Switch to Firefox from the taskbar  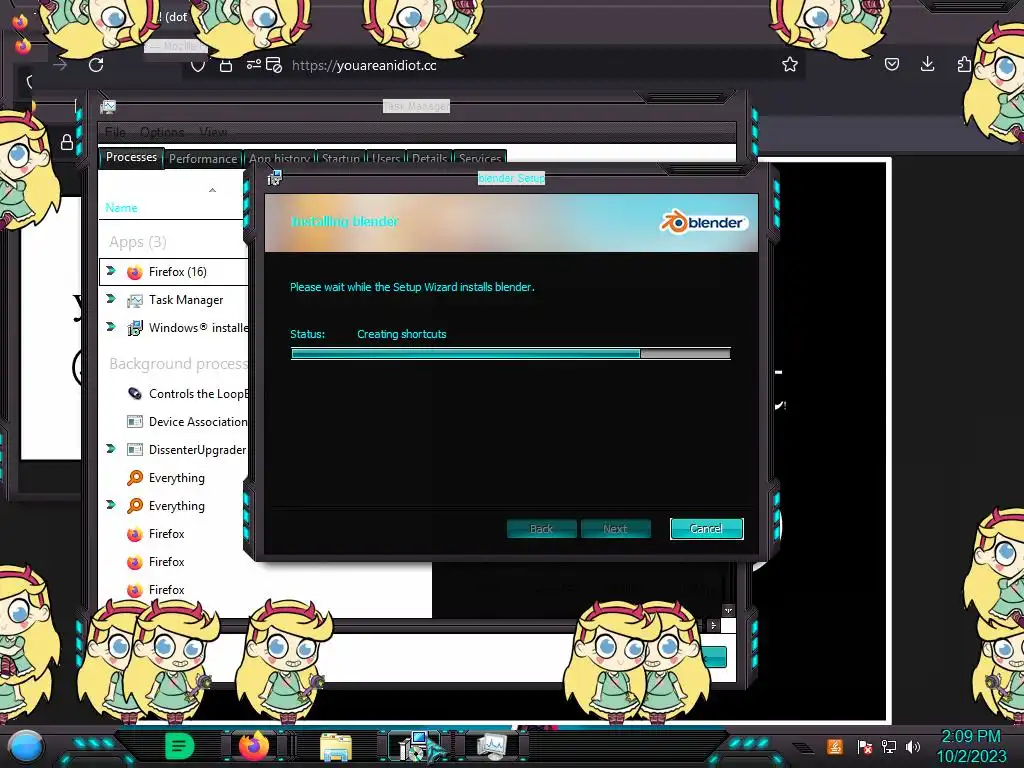pyautogui.click(x=254, y=746)
